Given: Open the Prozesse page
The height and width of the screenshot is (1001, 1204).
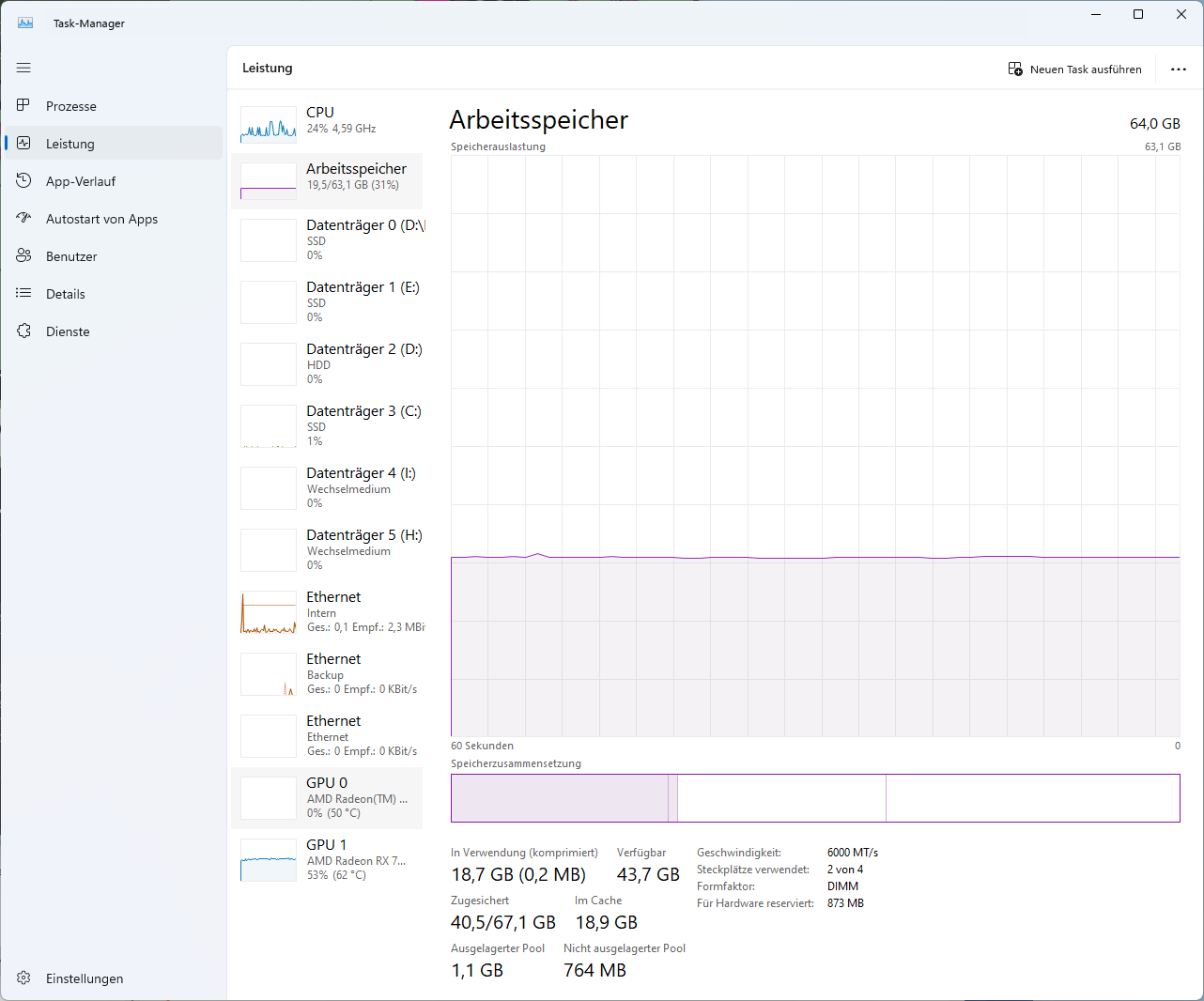Looking at the screenshot, I should (x=113, y=106).
